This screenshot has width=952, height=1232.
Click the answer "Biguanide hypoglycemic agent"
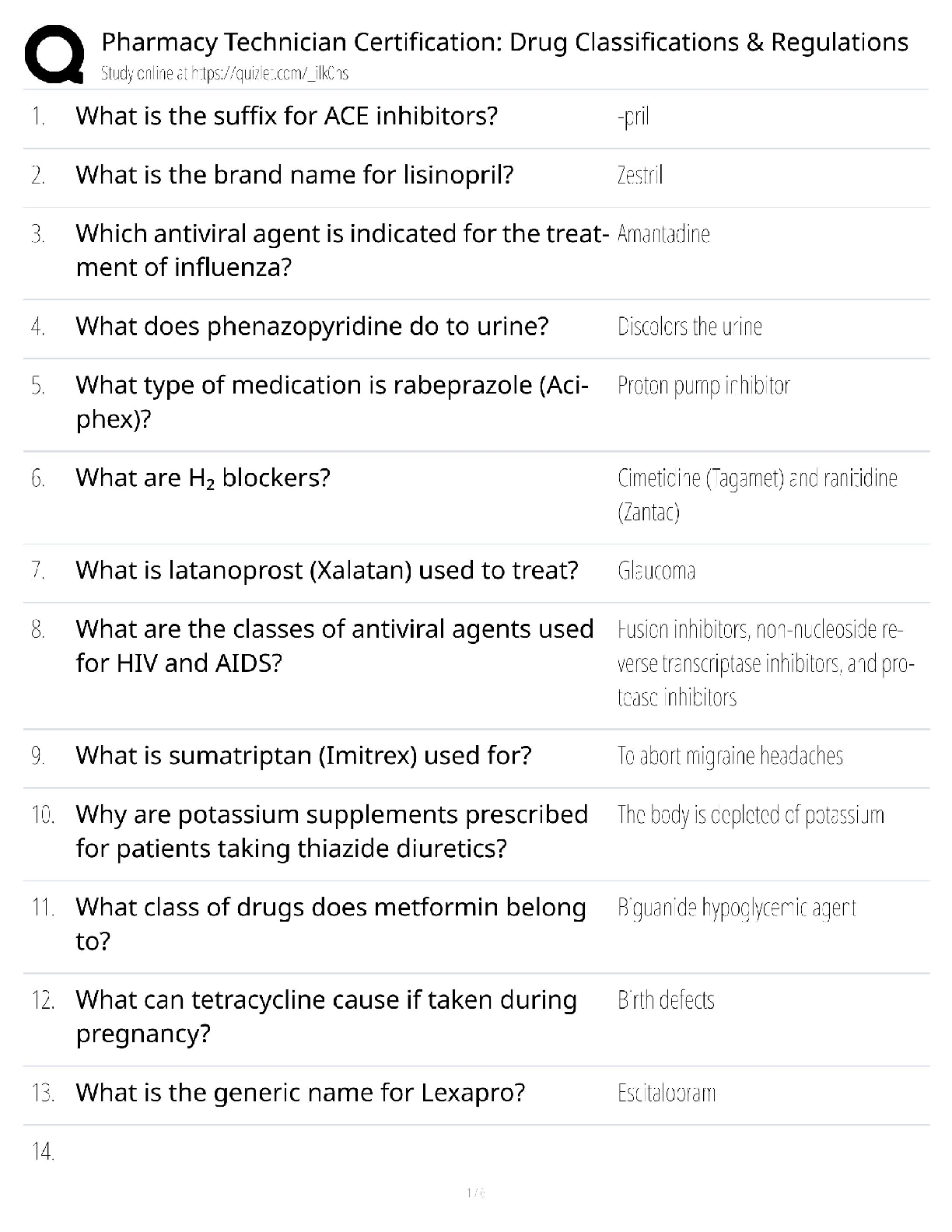pos(736,908)
